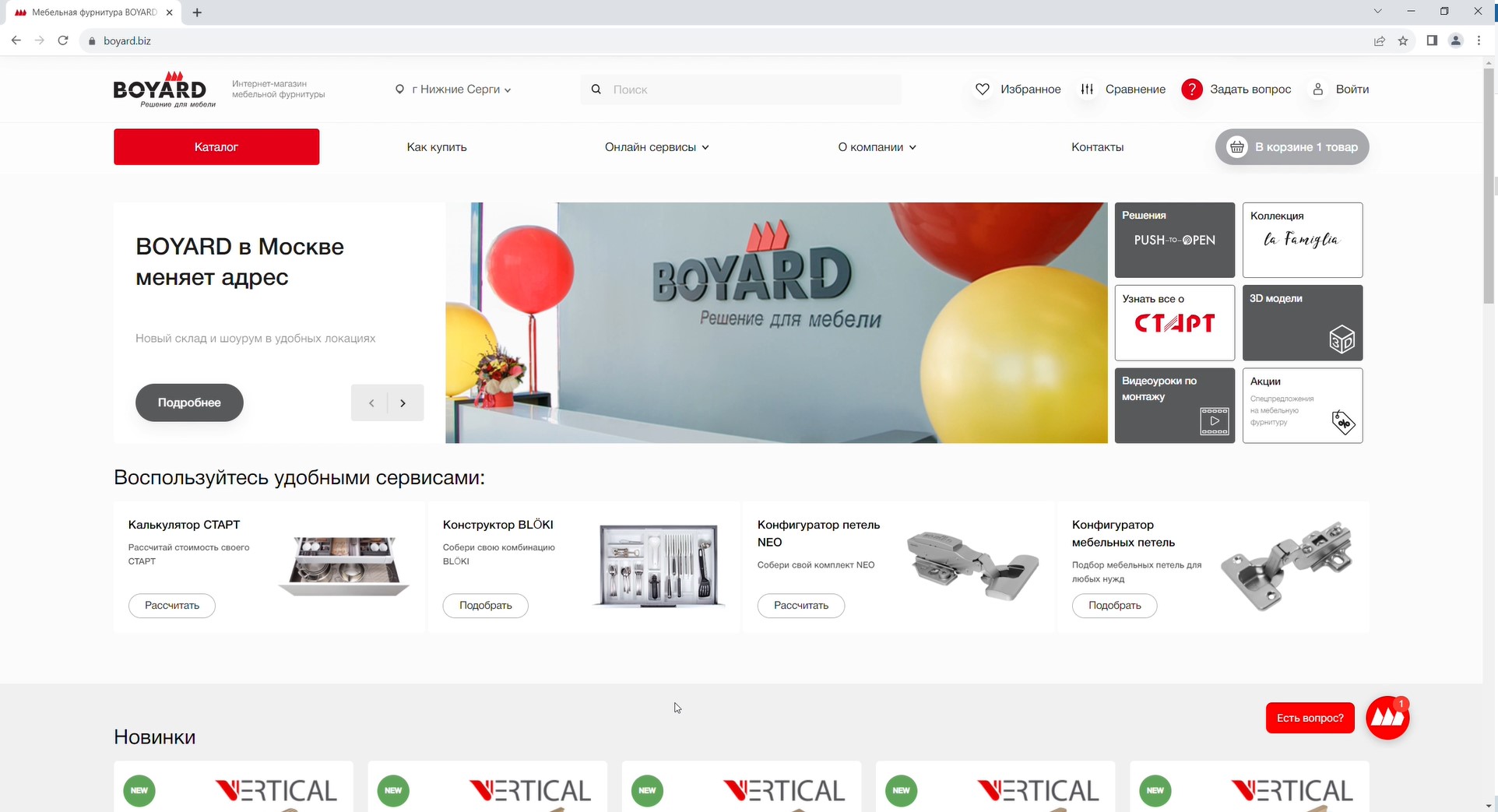Image resolution: width=1498 pixels, height=812 pixels.
Task: Open the Акции price tag tile
Action: 1303,406
